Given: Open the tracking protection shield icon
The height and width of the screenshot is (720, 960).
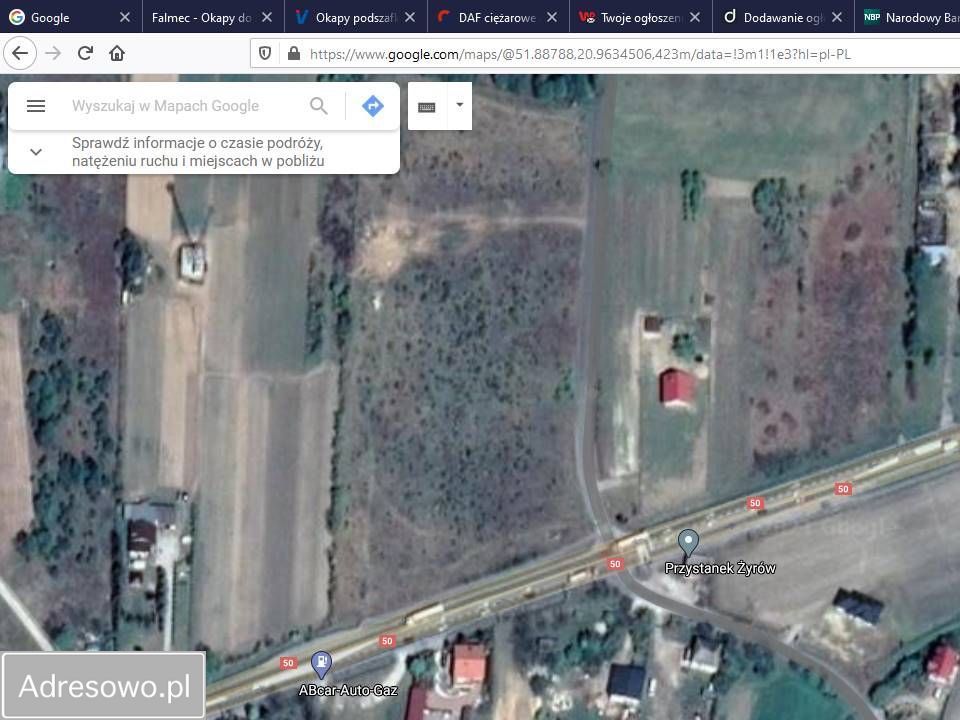Looking at the screenshot, I should (264, 54).
